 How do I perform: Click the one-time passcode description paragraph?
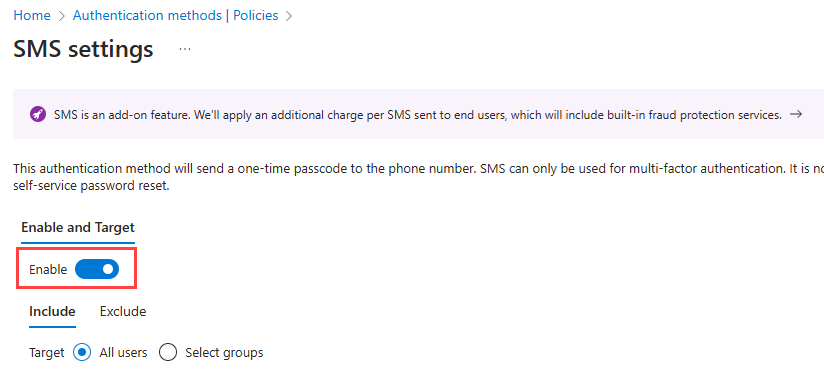point(418,177)
